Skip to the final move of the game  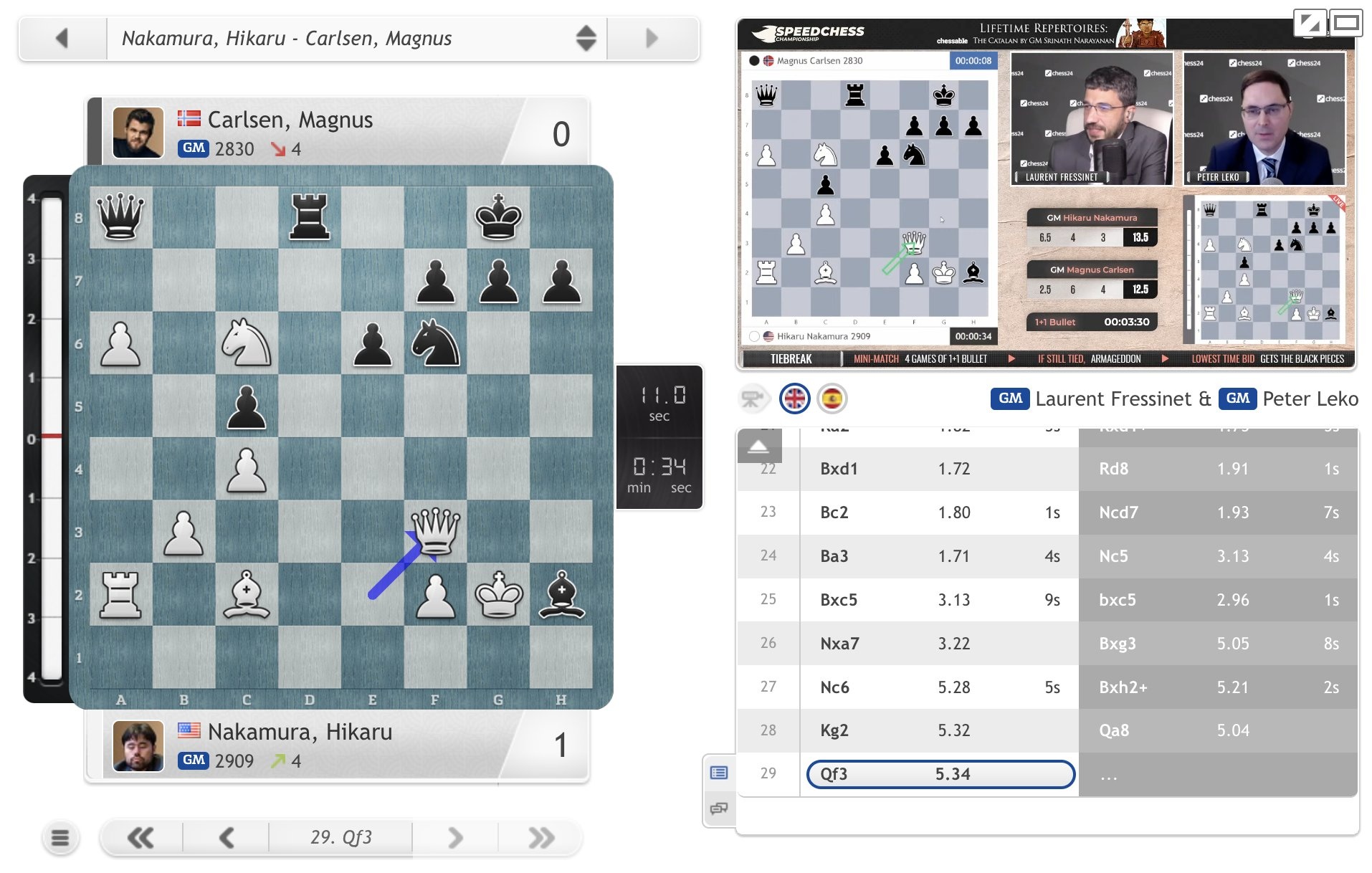coord(540,836)
